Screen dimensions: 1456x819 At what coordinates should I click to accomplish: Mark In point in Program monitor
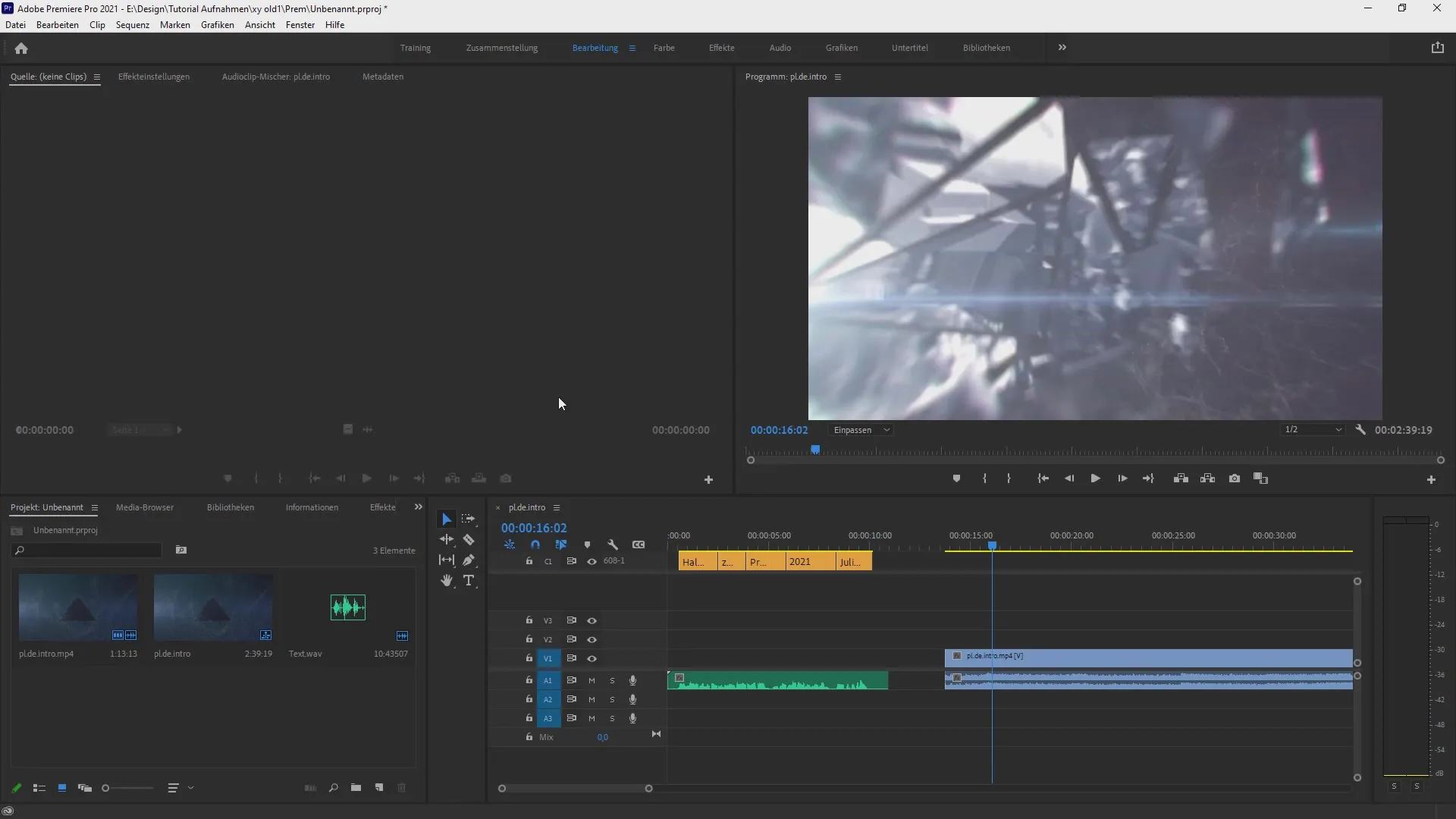coord(984,479)
